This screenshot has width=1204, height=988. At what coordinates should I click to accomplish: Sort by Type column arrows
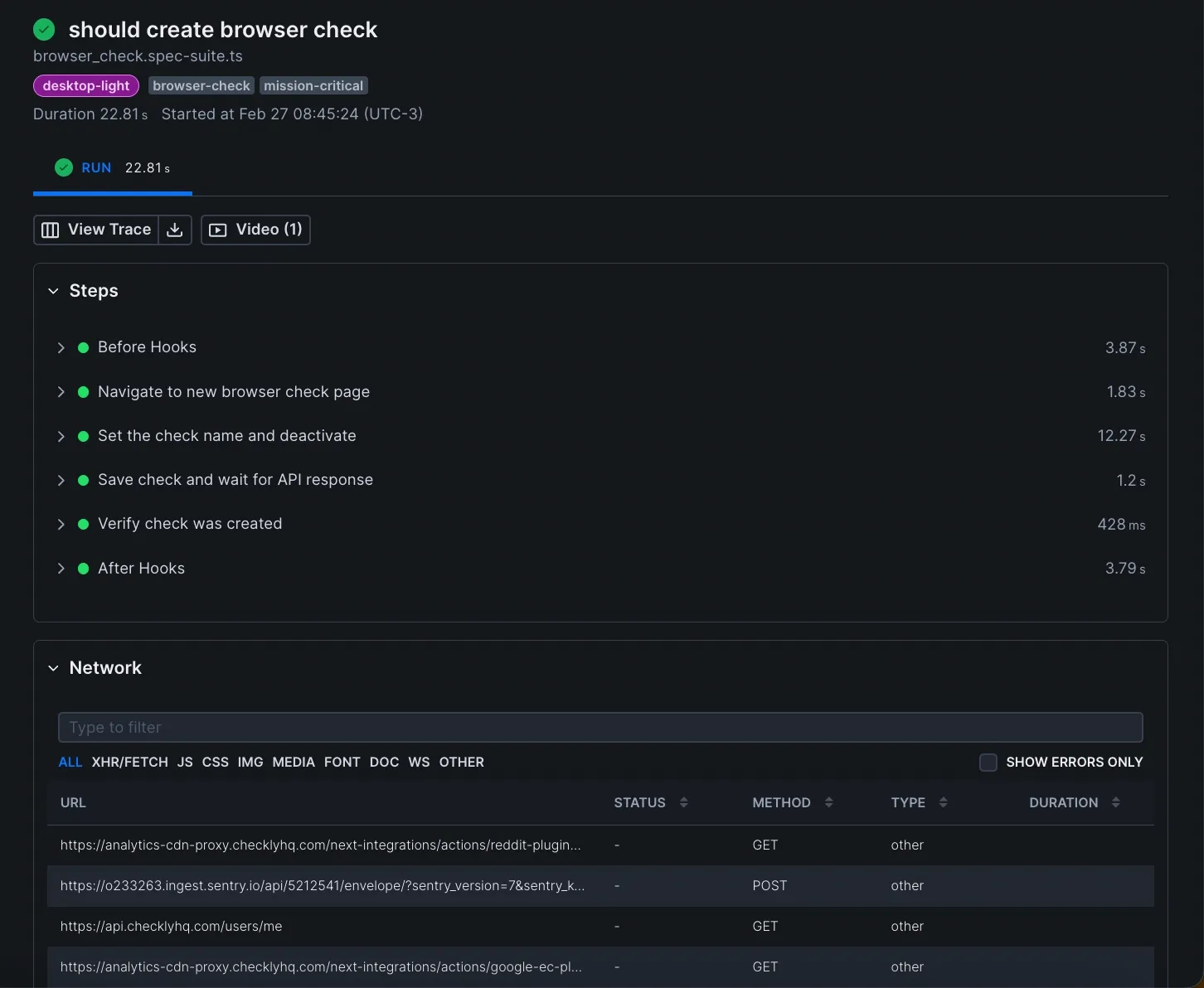943,802
